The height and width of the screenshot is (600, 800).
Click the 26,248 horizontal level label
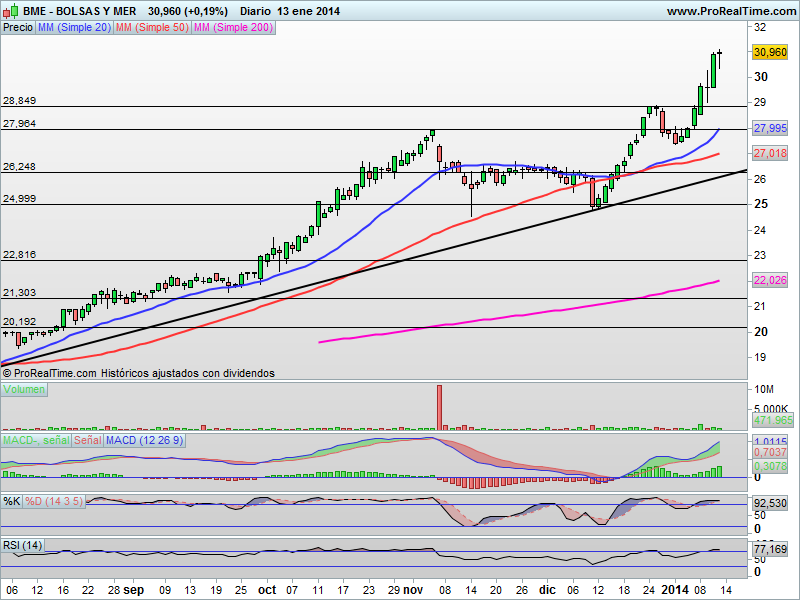pos(19,166)
